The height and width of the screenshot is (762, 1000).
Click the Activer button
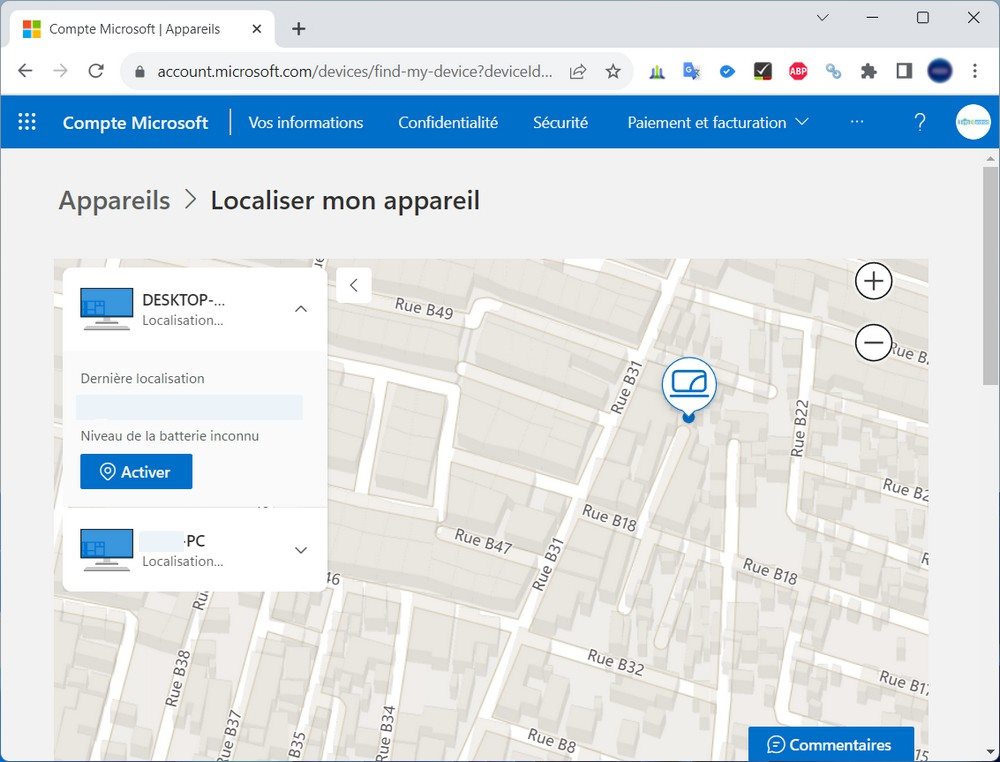(x=136, y=472)
